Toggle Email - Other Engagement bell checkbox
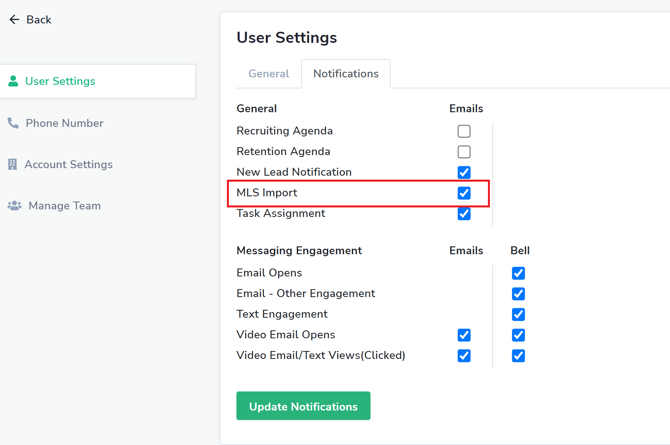The height and width of the screenshot is (445, 670). [x=518, y=294]
